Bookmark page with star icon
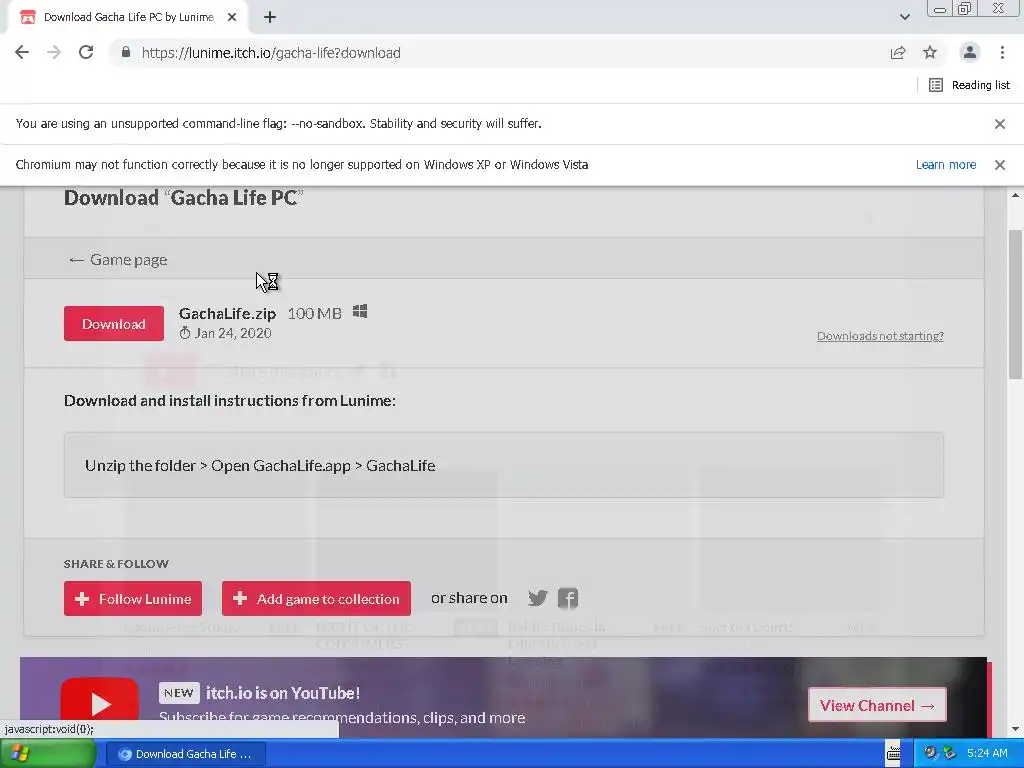 pos(930,52)
